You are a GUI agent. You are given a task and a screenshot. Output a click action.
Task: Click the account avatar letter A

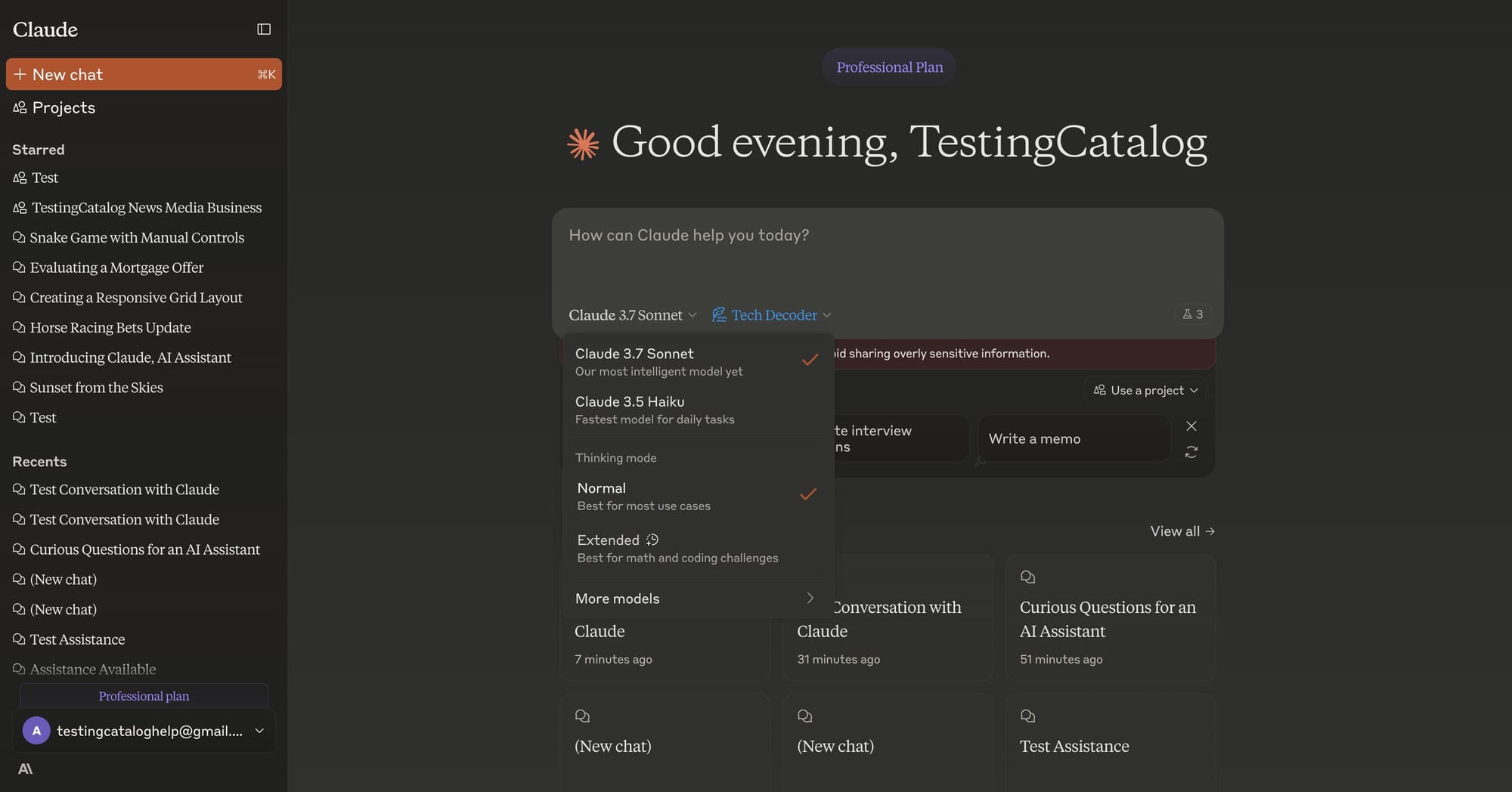(x=36, y=731)
